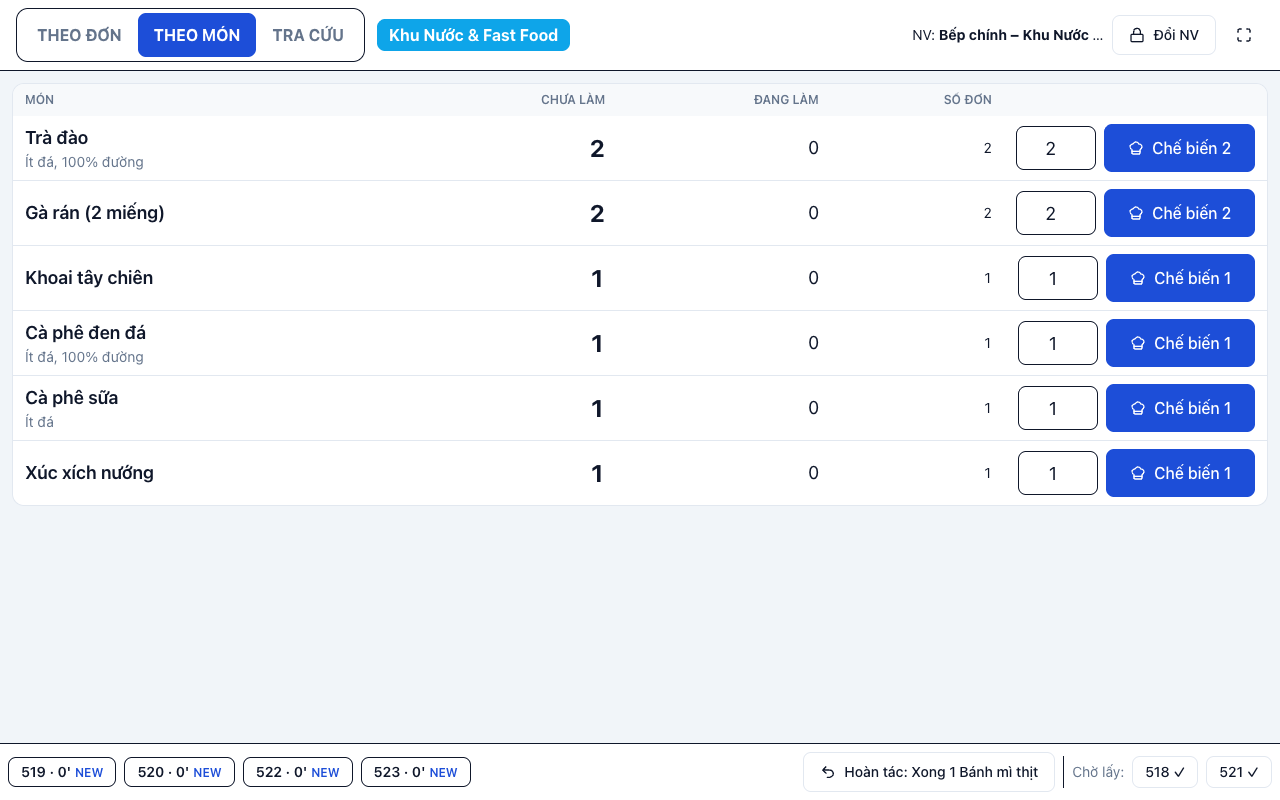Open order chip 520 in bottom bar
Viewport: 1280px width, 800px height.
179,772
